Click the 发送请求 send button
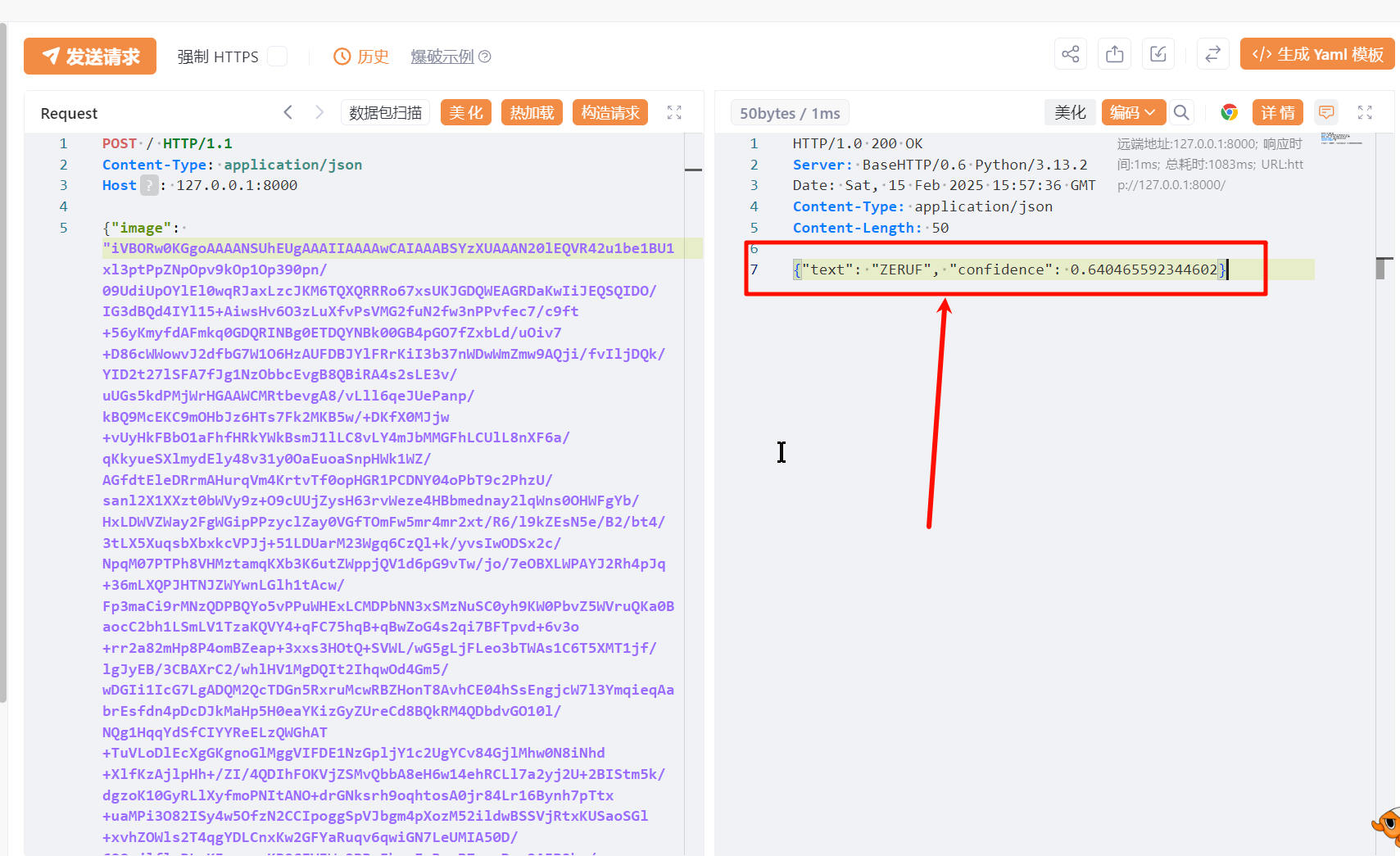 [x=90, y=57]
